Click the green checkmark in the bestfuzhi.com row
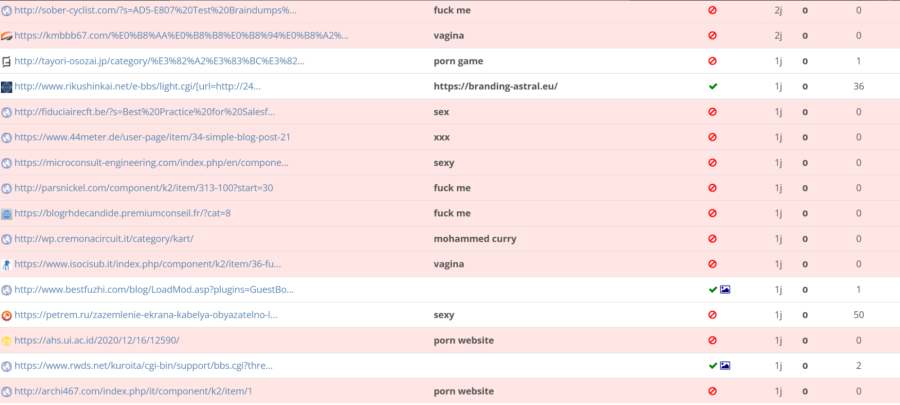 [711, 289]
